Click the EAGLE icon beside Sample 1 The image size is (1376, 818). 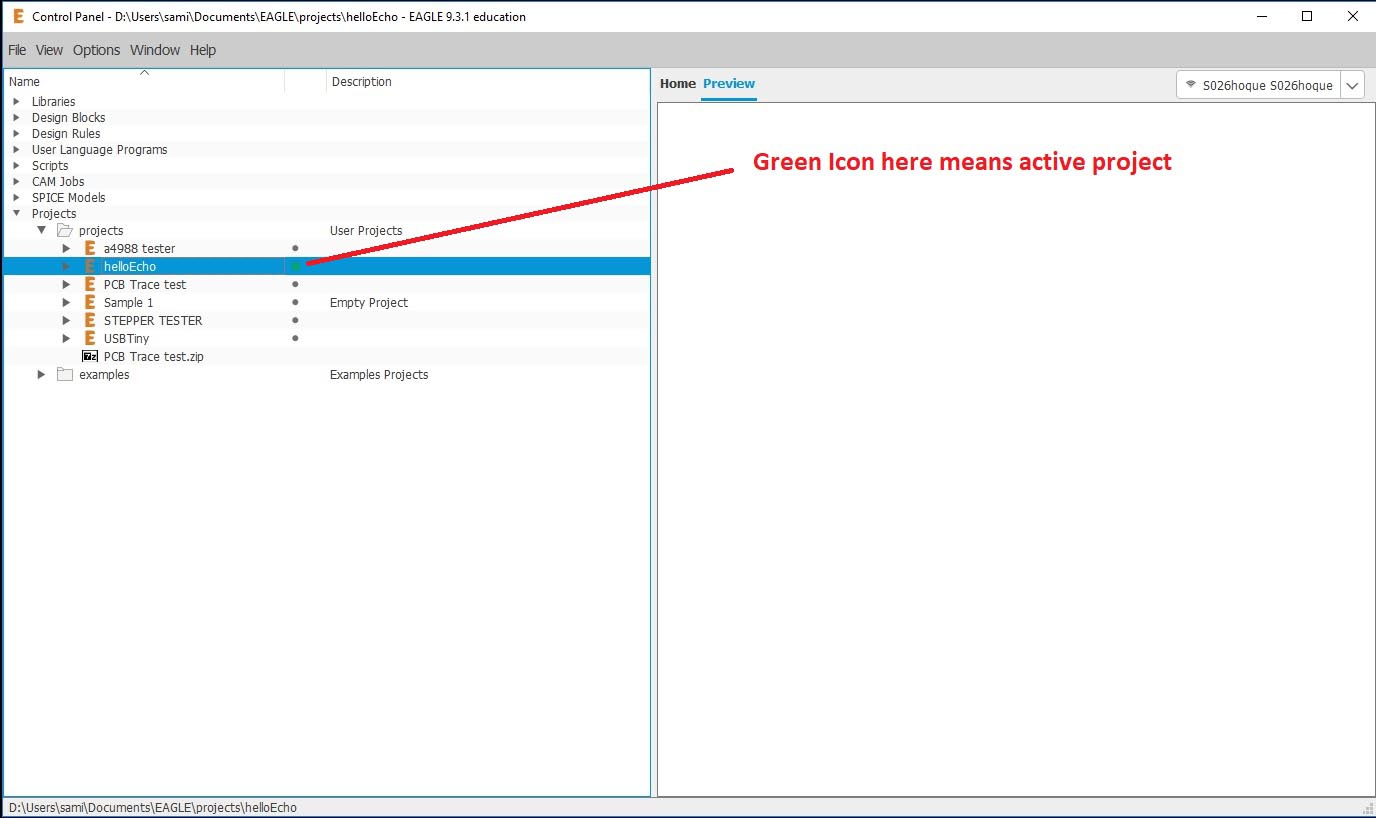pyautogui.click(x=90, y=302)
